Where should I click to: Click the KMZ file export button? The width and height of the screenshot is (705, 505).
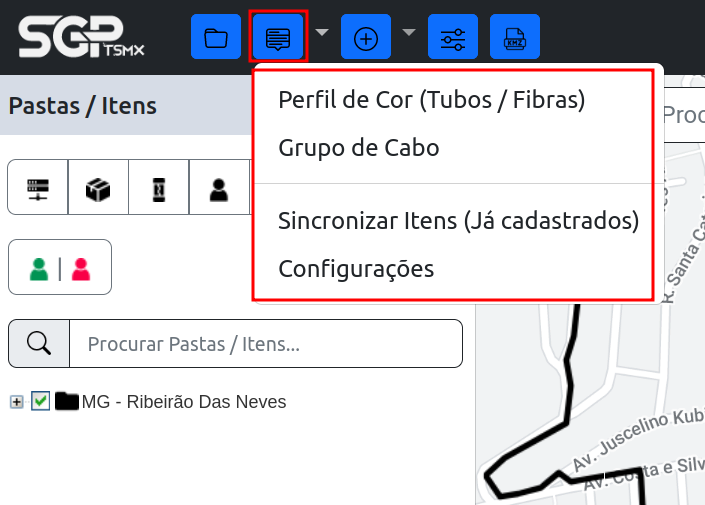[515, 38]
